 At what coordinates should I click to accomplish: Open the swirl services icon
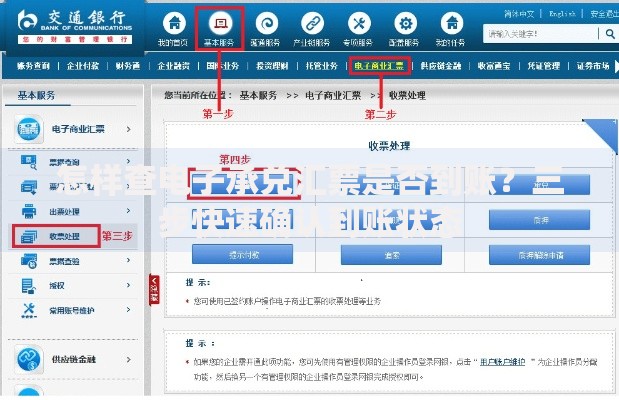point(266,23)
